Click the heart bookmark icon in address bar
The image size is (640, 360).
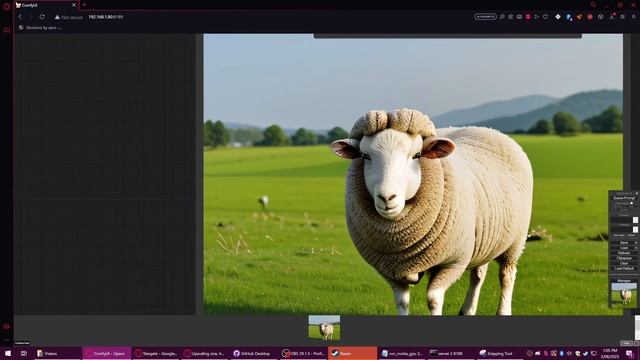coord(545,17)
